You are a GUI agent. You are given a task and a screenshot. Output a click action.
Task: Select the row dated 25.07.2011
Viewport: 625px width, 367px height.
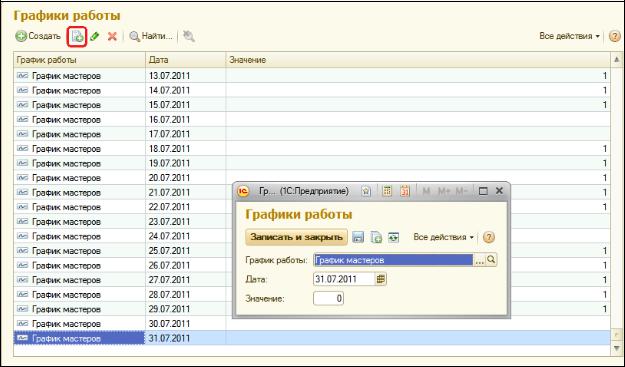(x=312, y=251)
